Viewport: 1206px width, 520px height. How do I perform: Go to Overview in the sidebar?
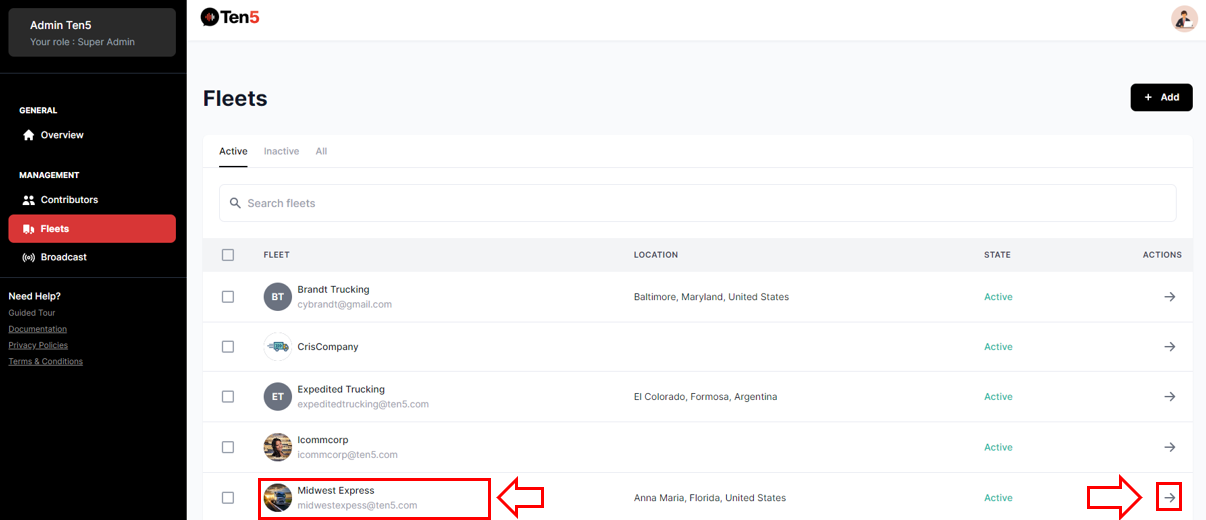(x=62, y=135)
